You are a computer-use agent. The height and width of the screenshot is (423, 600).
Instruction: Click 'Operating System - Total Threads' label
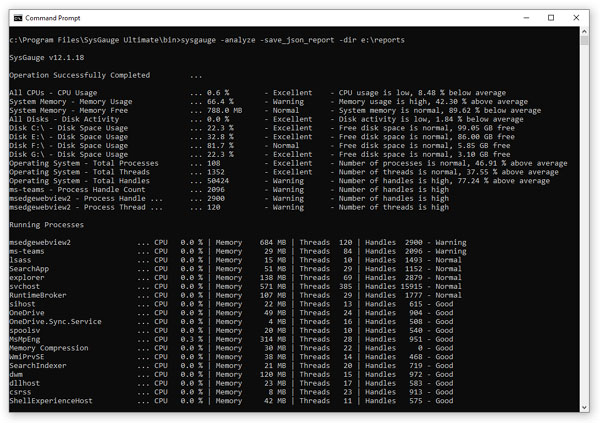[80, 172]
